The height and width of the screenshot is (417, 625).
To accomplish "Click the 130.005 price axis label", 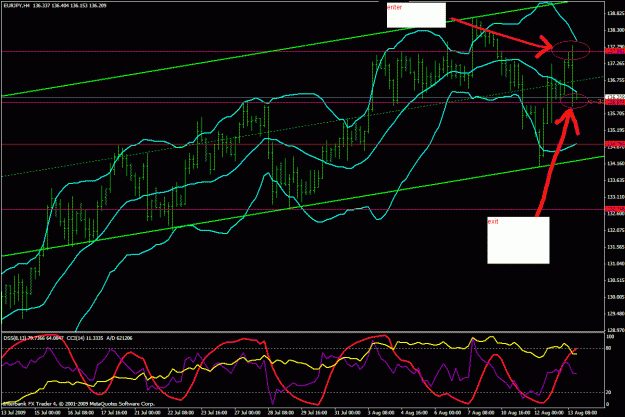I will tap(615, 297).
